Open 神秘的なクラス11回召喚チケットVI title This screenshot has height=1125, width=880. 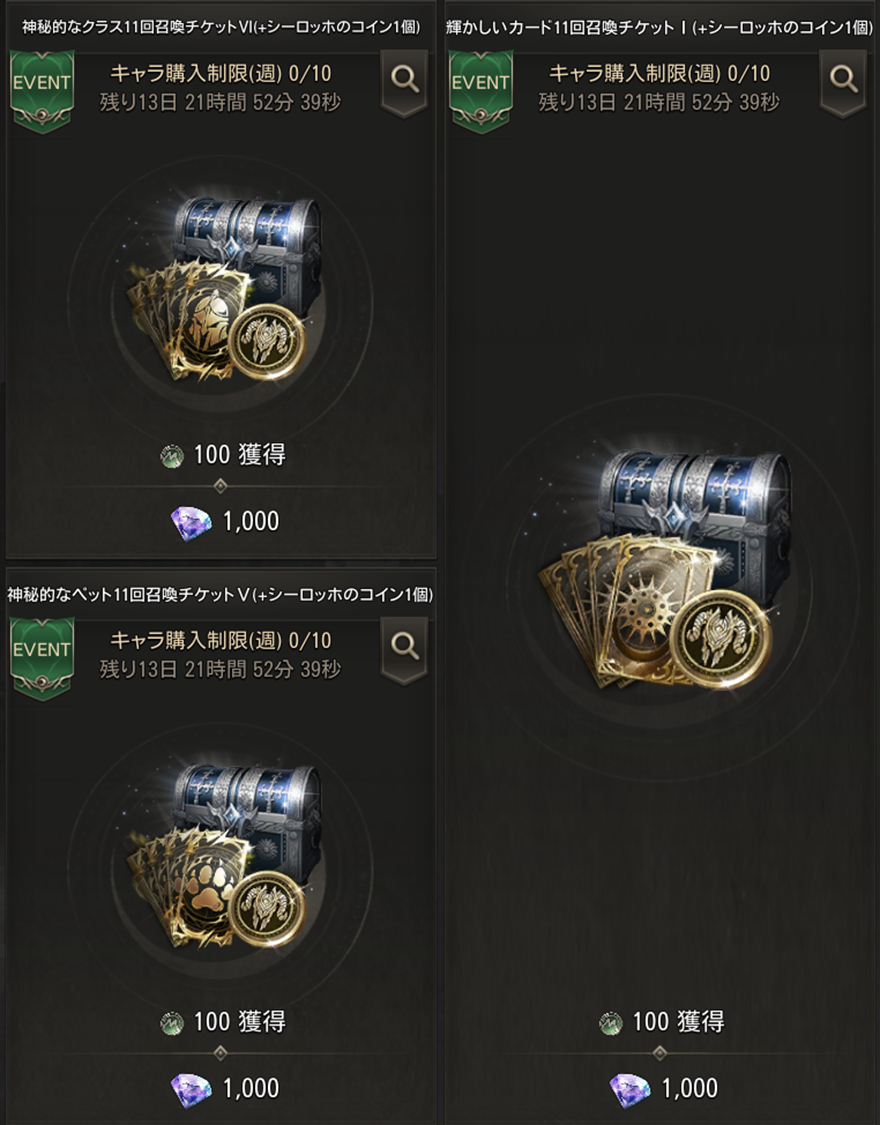221,27
